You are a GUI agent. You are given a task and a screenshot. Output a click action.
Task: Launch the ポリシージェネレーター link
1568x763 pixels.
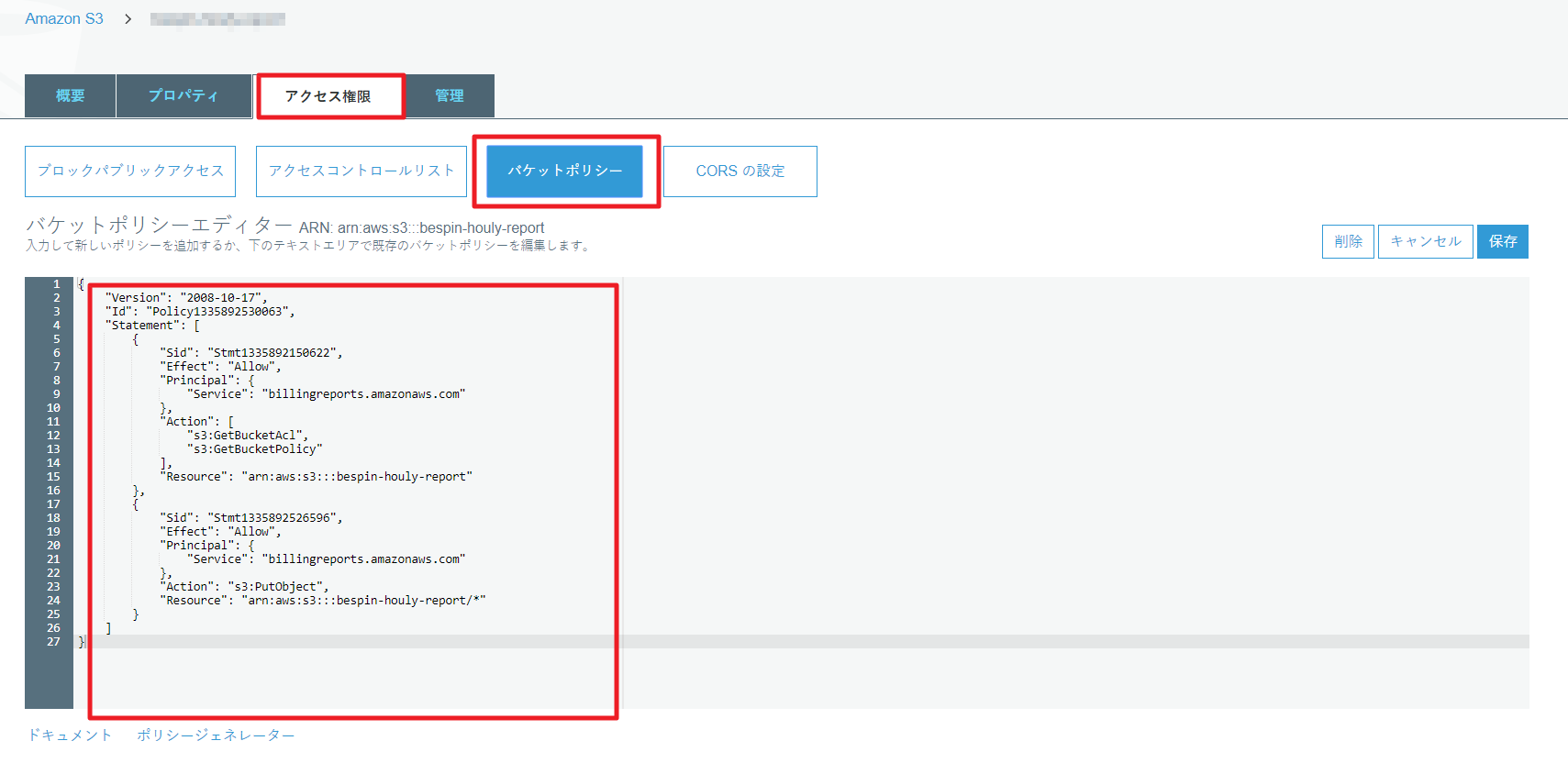(x=216, y=735)
